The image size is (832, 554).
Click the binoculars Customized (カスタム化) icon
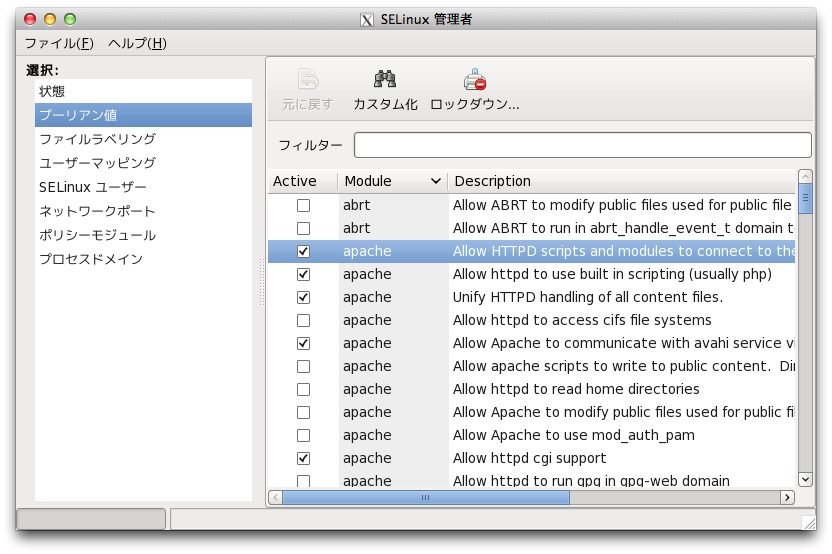(385, 80)
